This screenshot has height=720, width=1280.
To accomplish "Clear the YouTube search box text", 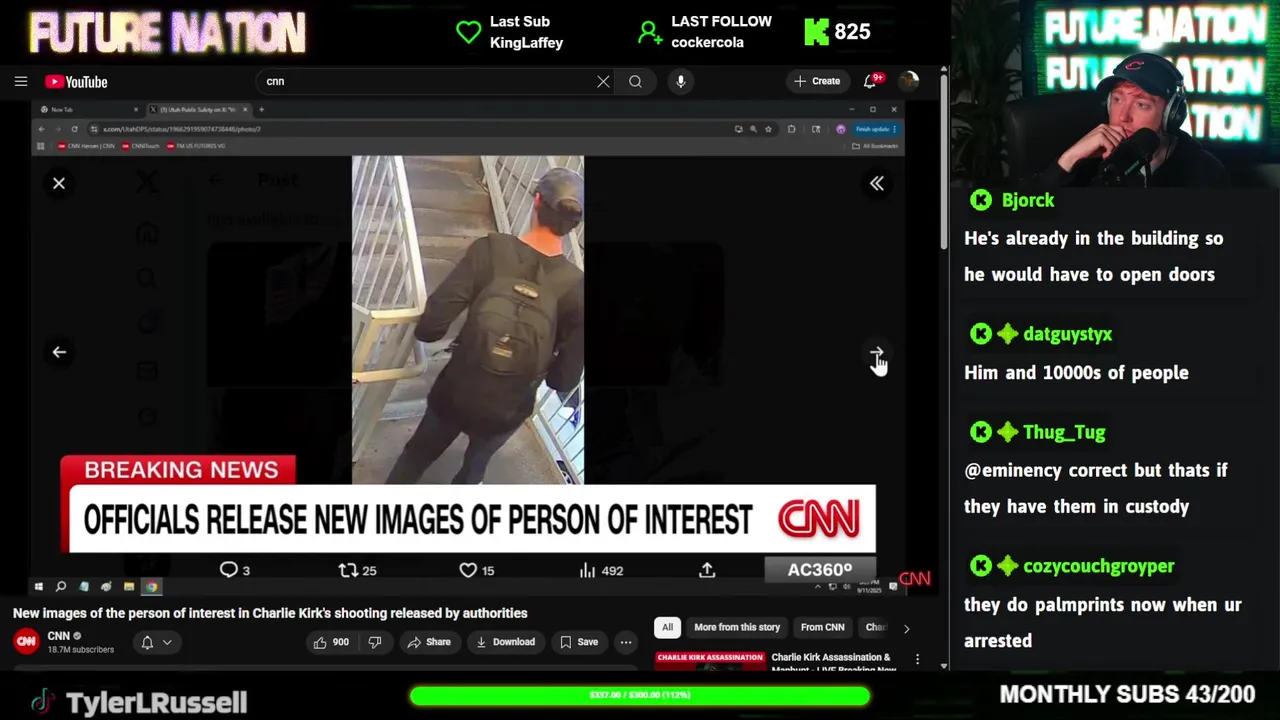I will [603, 82].
